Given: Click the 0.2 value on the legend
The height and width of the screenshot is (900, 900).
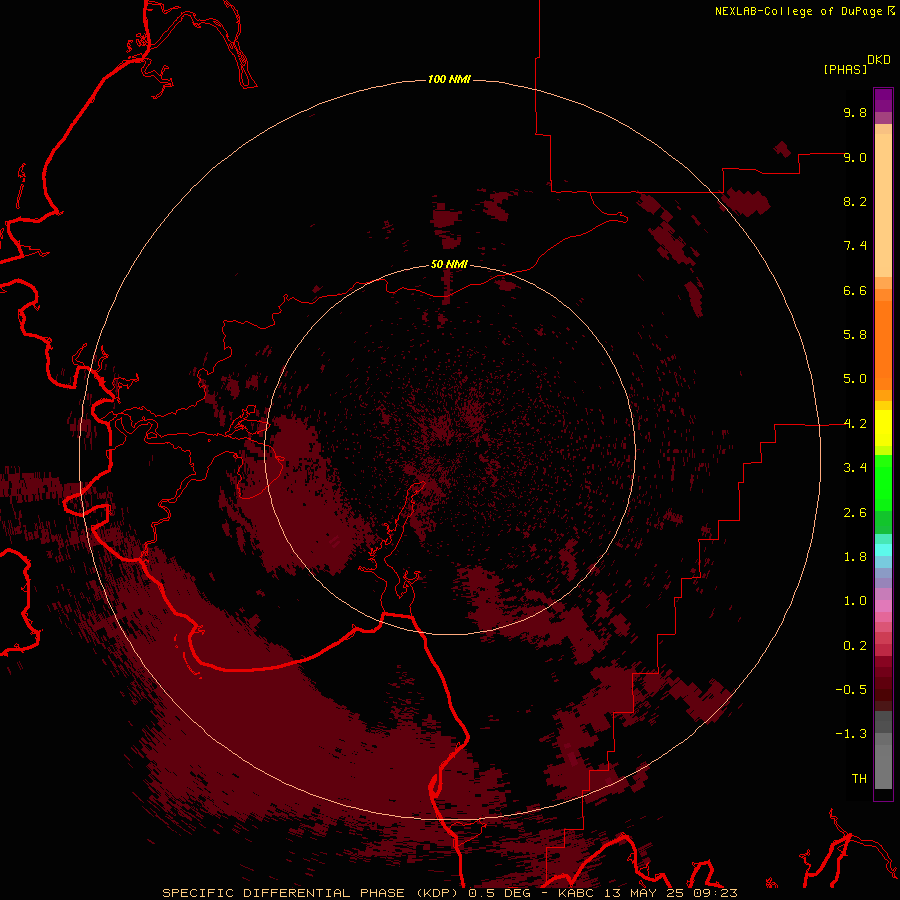Looking at the screenshot, I should click(x=855, y=646).
